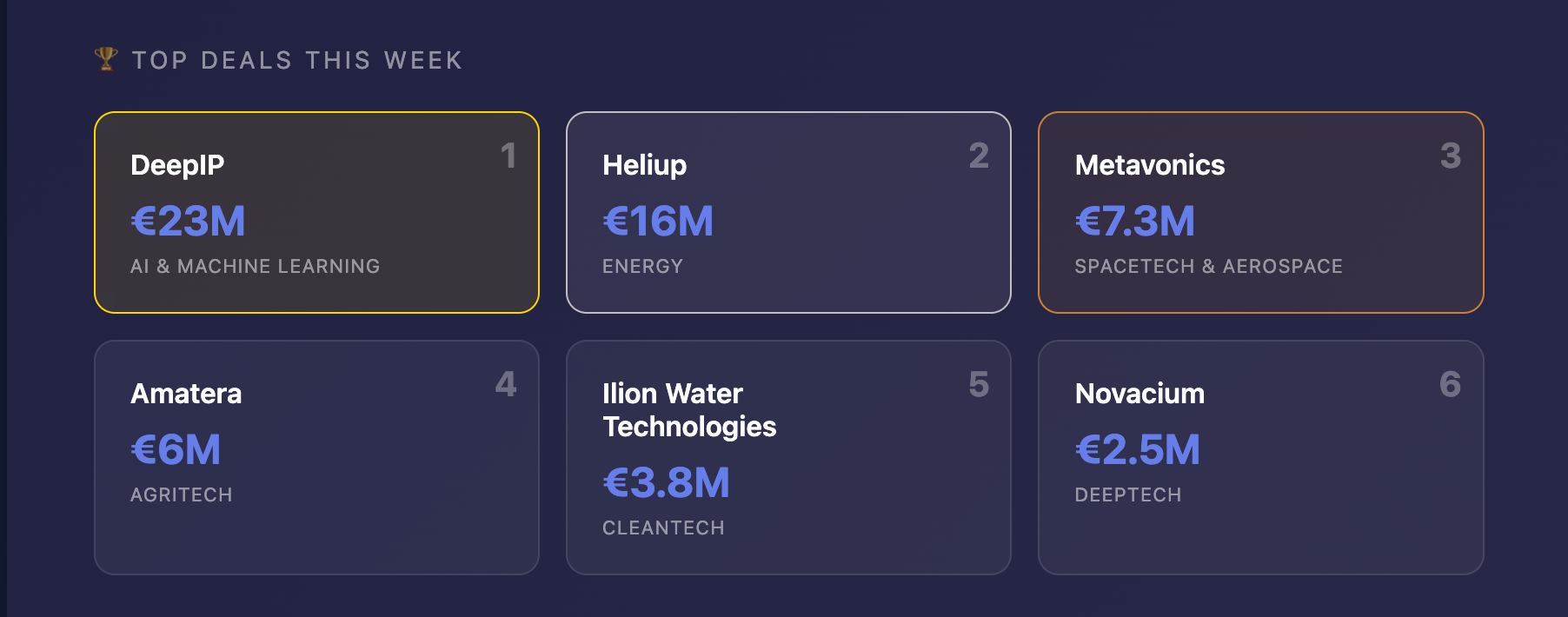This screenshot has width=1568, height=617.
Task: Choose the Agritech sector tag
Action: (x=181, y=494)
